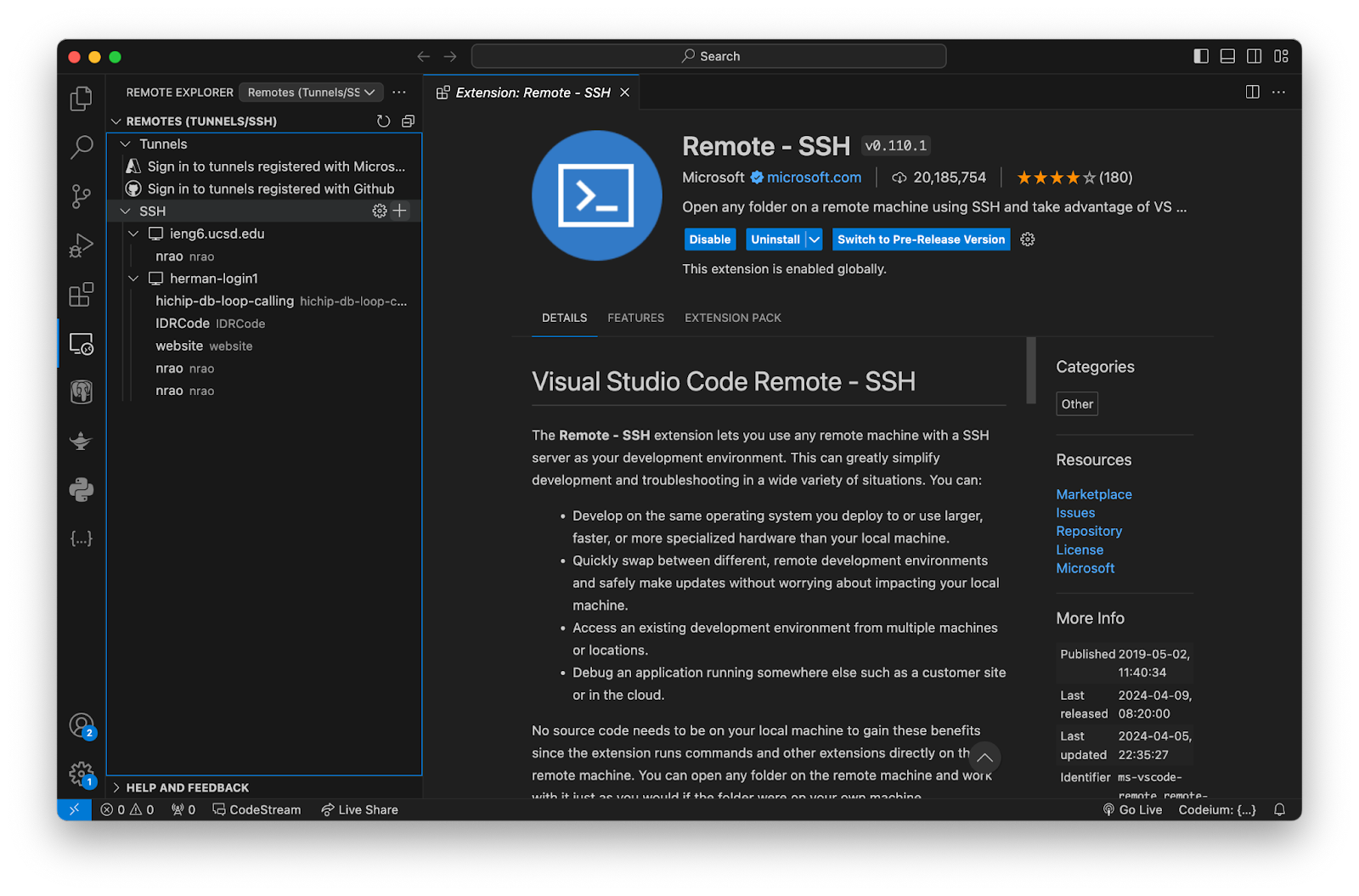Viewport: 1359px width, 896px height.
Task: Collapse all in Remotes section
Action: (x=409, y=121)
